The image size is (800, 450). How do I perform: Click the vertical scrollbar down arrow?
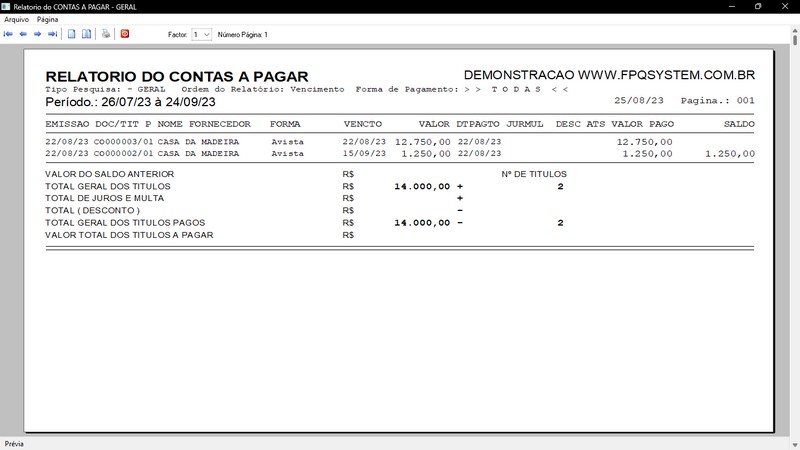(795, 445)
